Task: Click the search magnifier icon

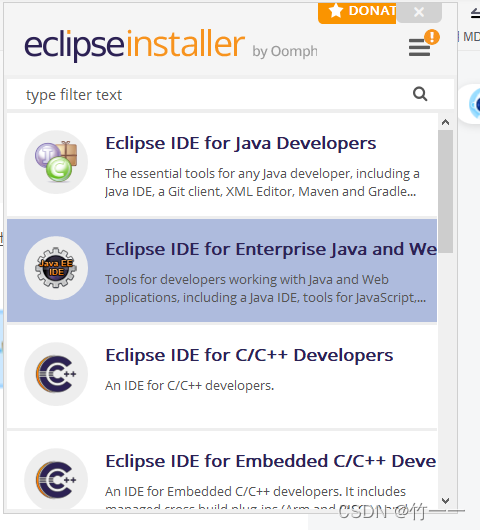Action: tap(420, 94)
